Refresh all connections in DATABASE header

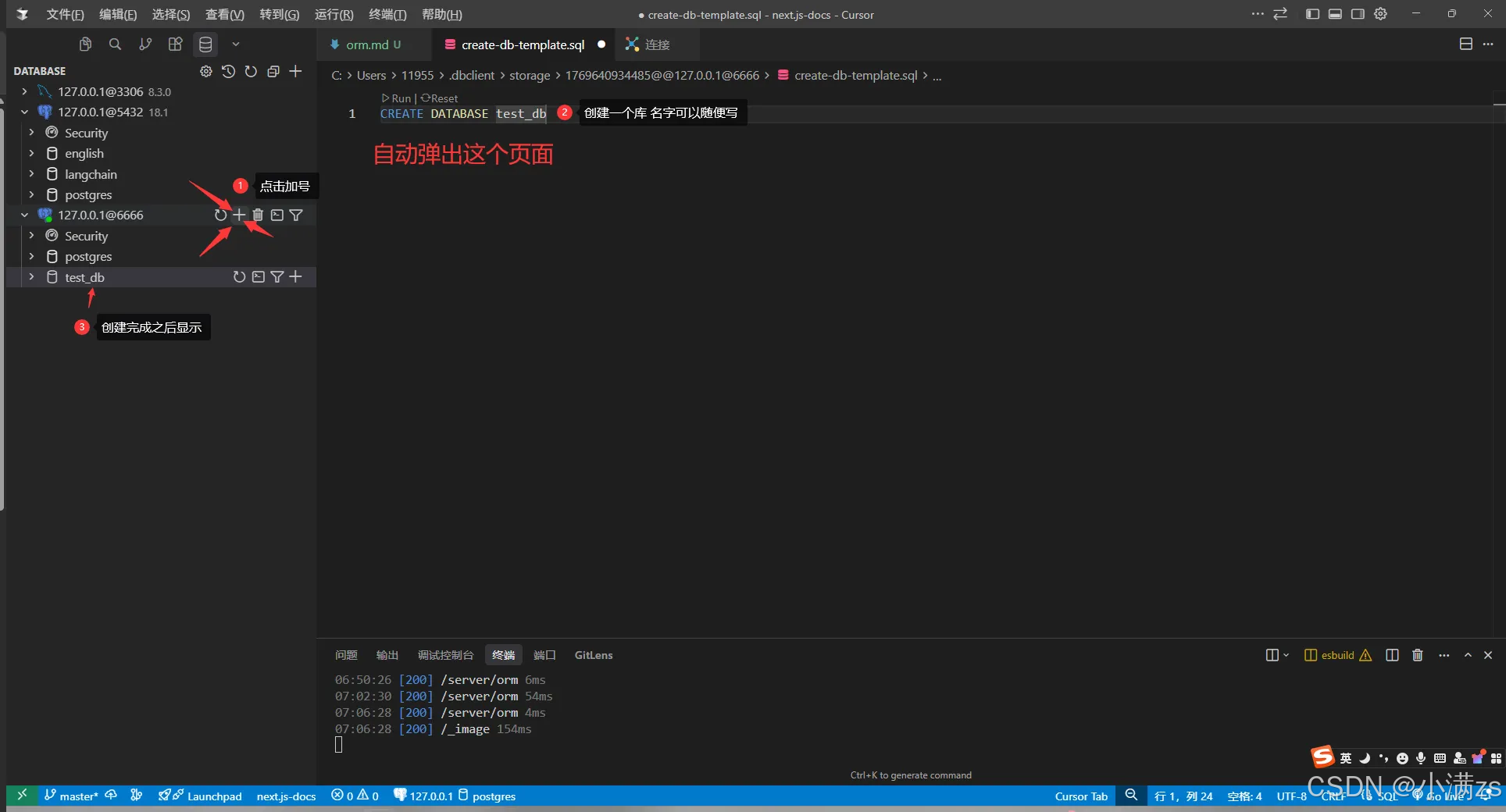[251, 71]
